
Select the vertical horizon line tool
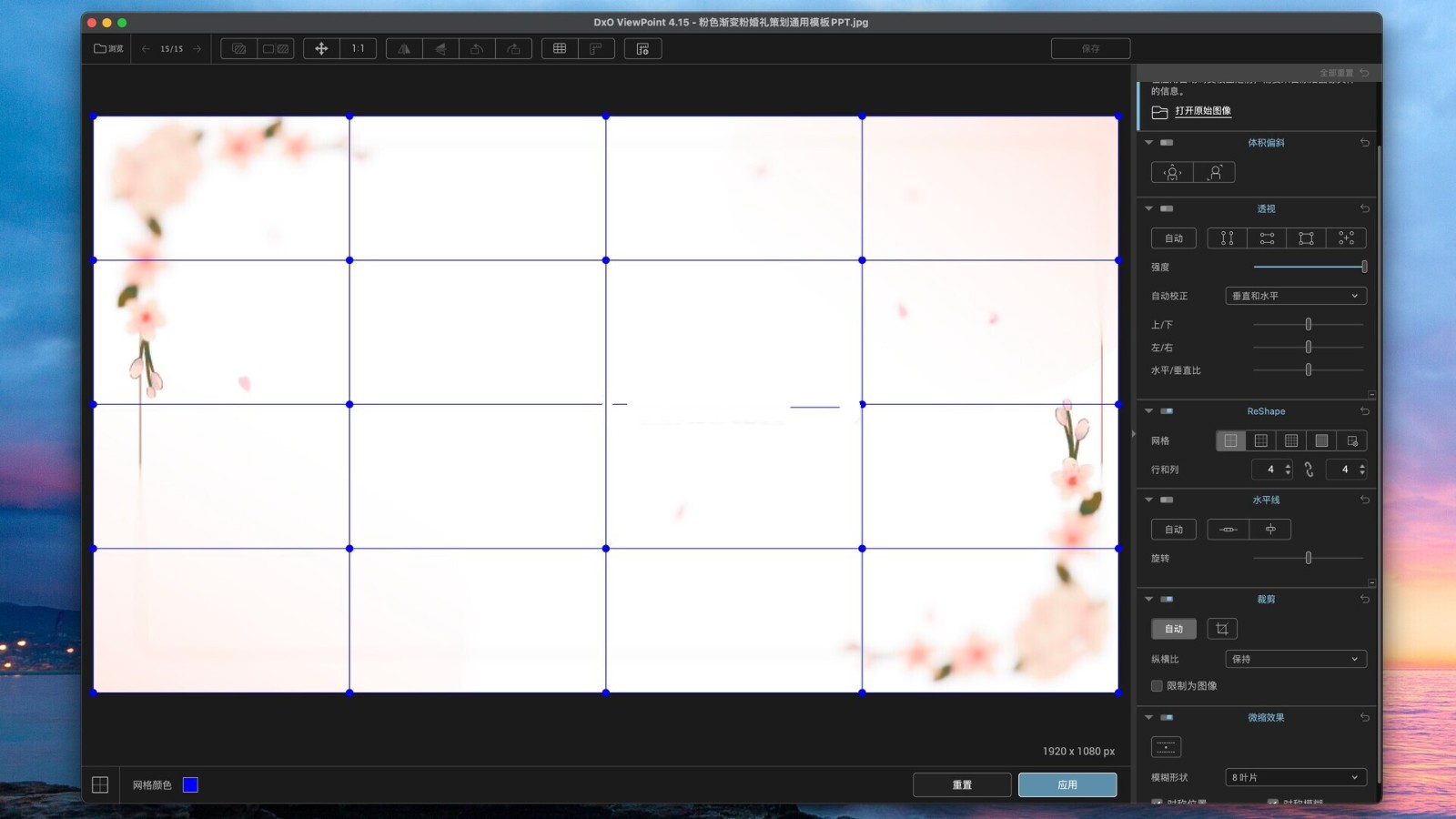(1270, 530)
